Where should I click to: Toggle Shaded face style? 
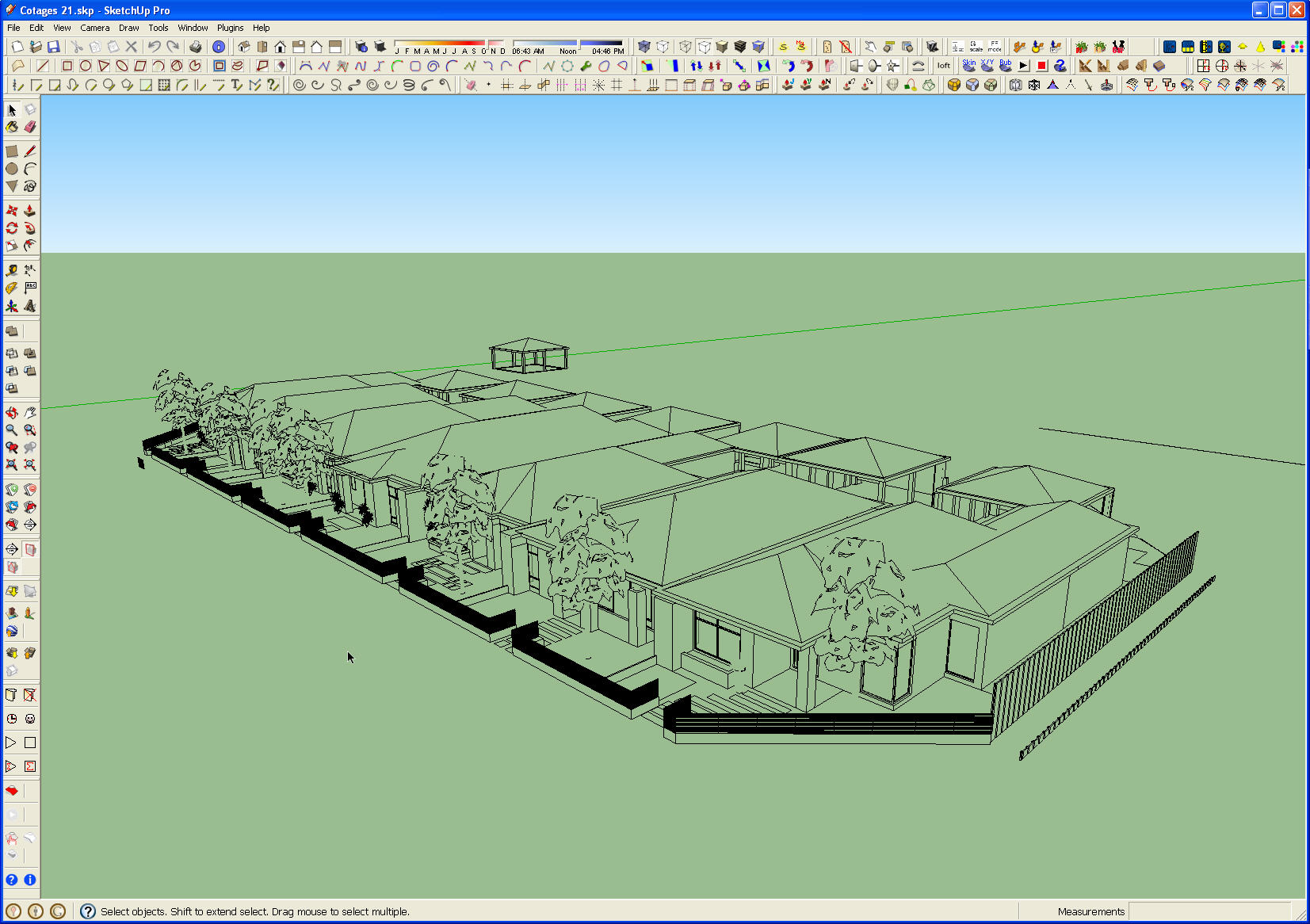click(x=722, y=47)
